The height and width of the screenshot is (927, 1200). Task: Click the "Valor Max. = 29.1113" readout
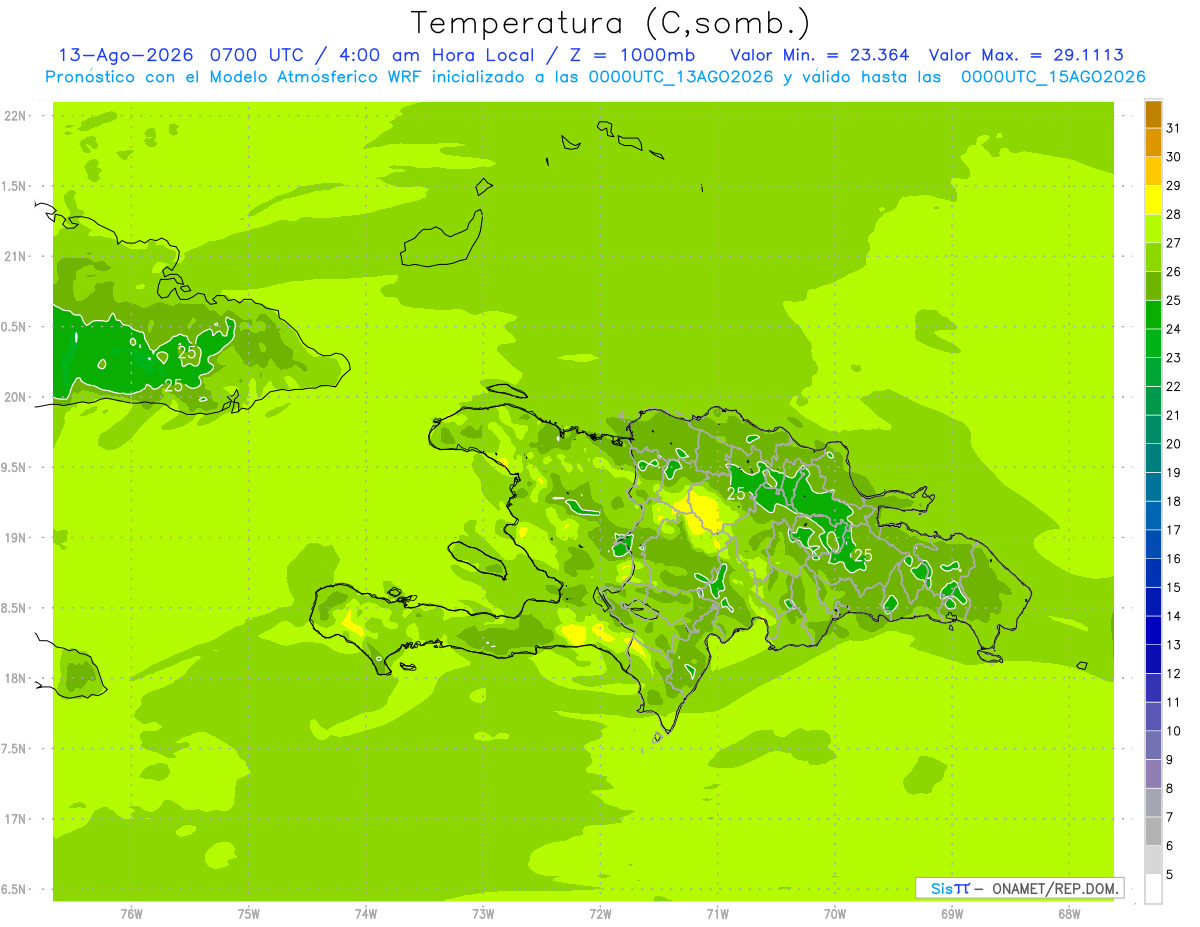click(x=1025, y=54)
